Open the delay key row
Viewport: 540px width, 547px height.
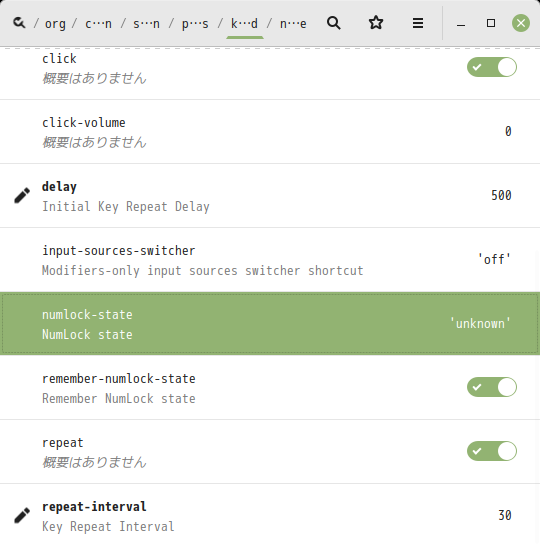tap(270, 195)
